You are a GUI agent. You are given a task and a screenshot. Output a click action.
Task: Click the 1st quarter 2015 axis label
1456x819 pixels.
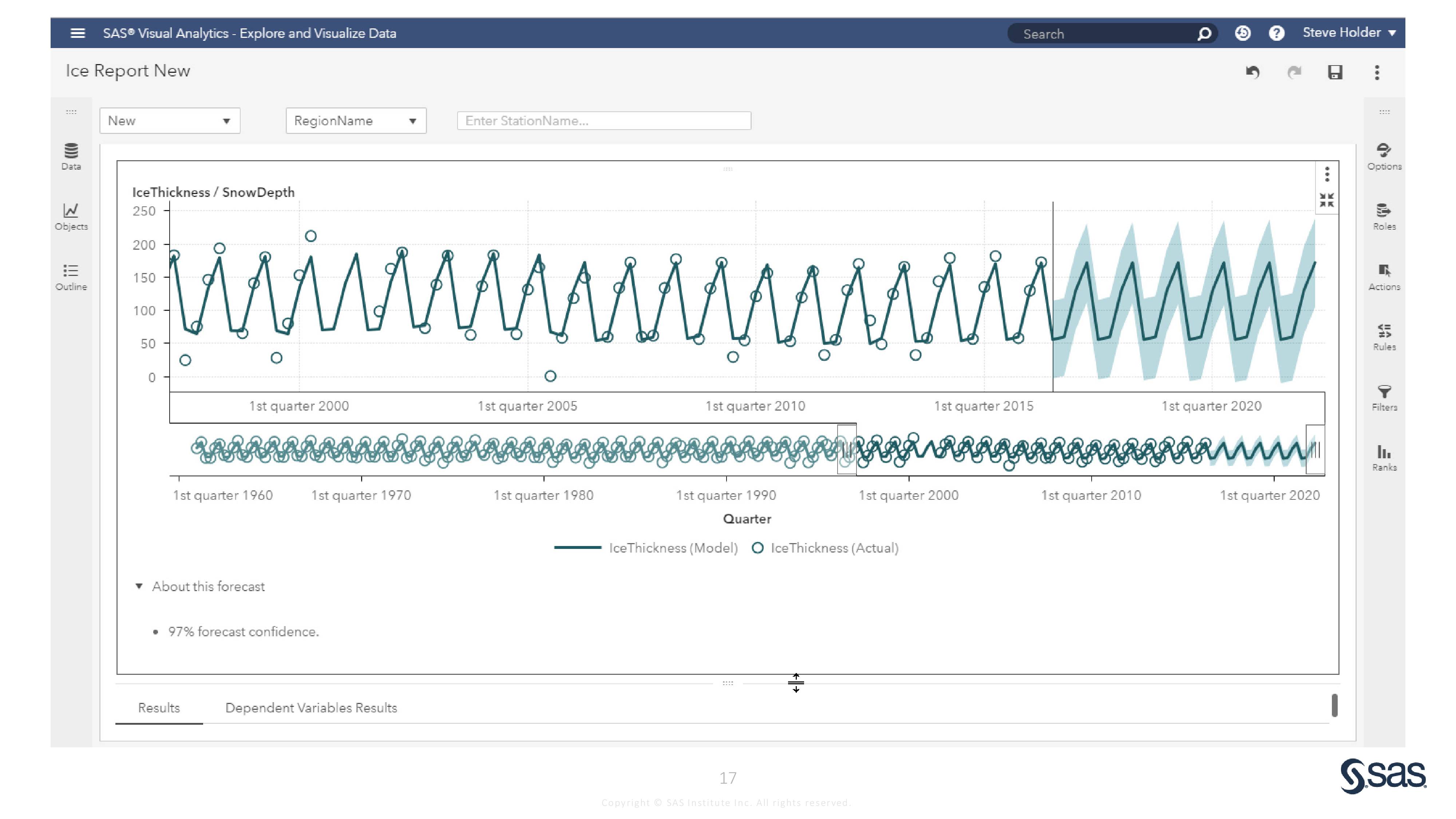(x=984, y=406)
